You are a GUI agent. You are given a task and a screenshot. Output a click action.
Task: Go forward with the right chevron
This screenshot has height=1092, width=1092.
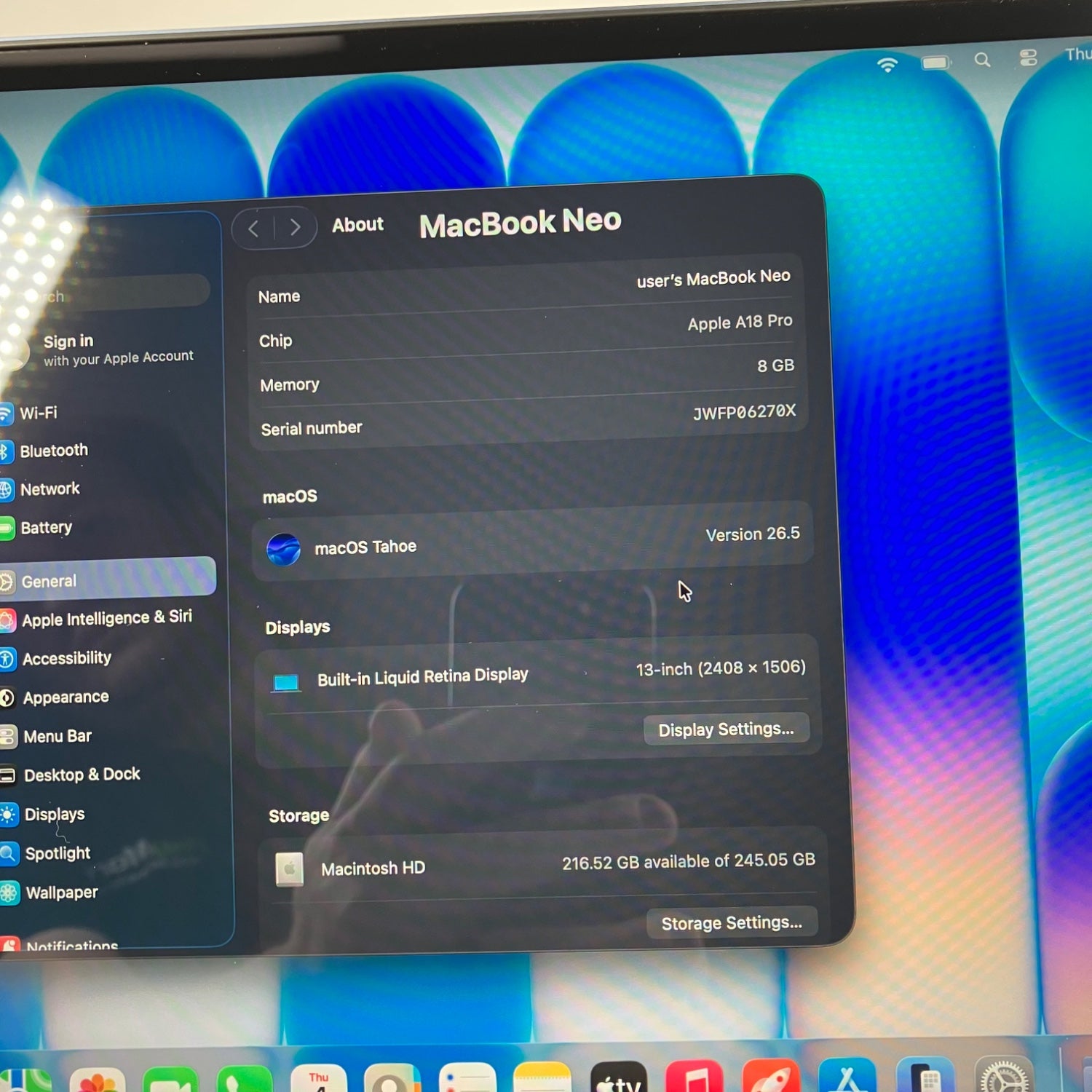[x=295, y=227]
